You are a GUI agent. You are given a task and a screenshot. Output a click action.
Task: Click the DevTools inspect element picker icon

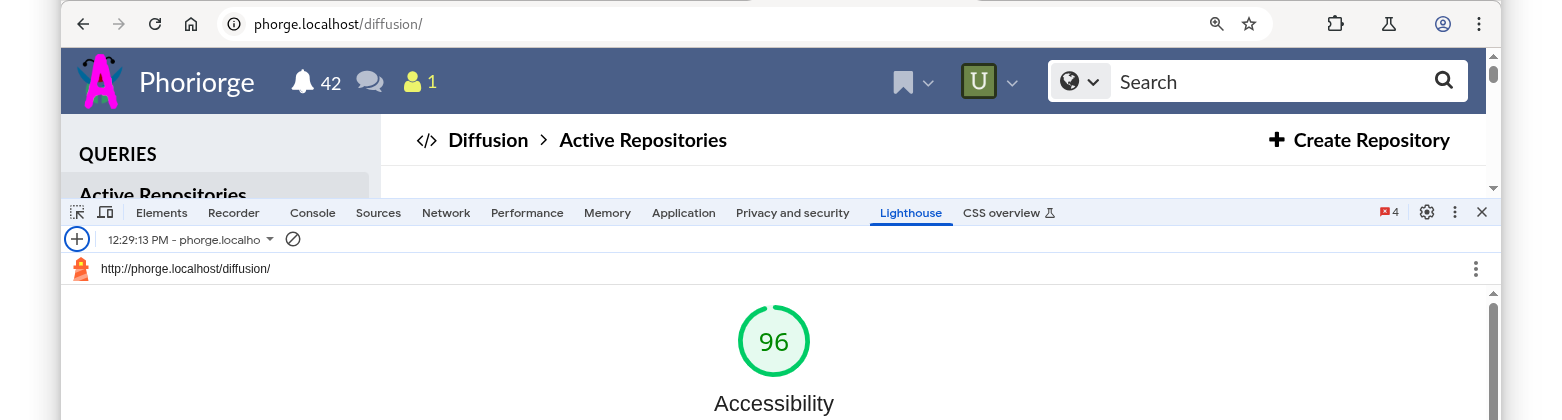pyautogui.click(x=77, y=213)
